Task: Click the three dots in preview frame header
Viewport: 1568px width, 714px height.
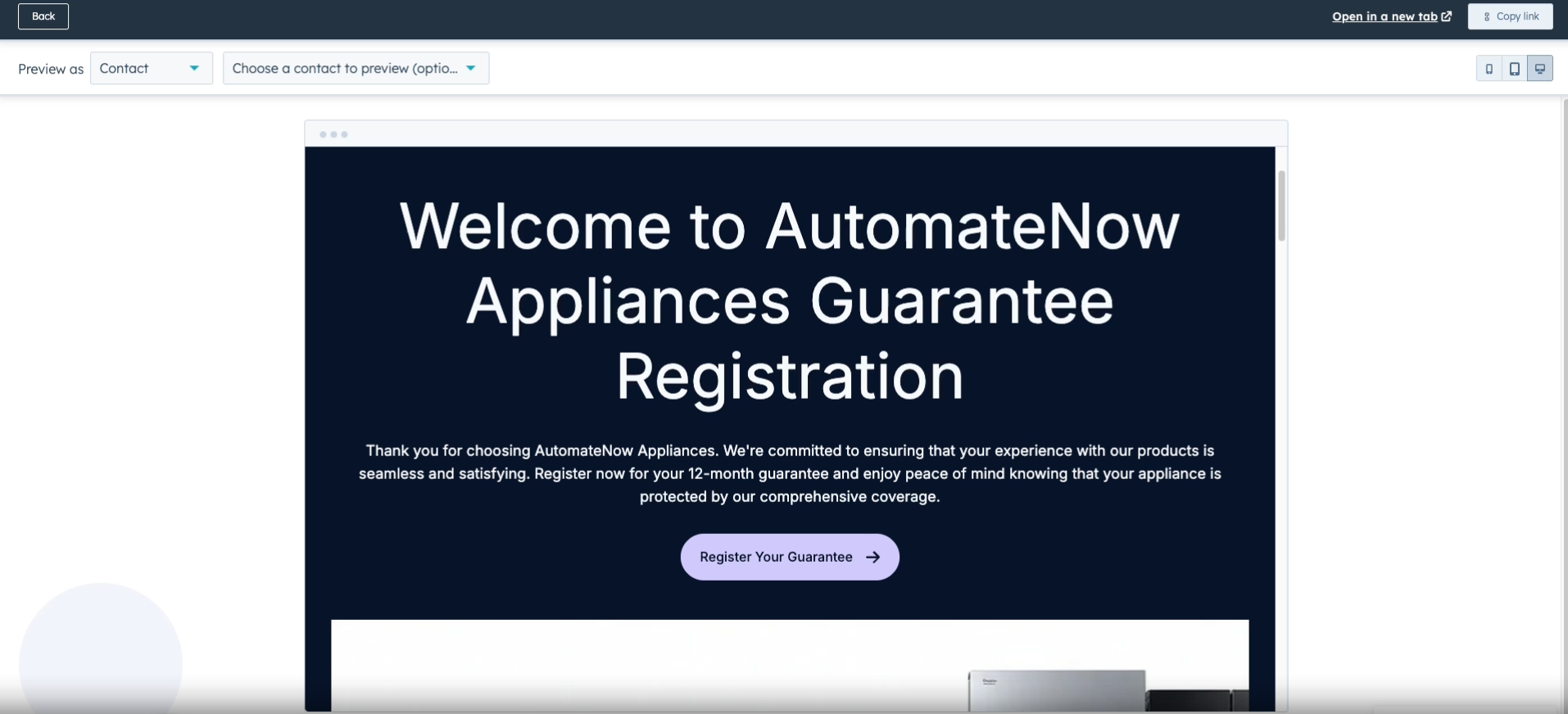Action: tap(333, 134)
